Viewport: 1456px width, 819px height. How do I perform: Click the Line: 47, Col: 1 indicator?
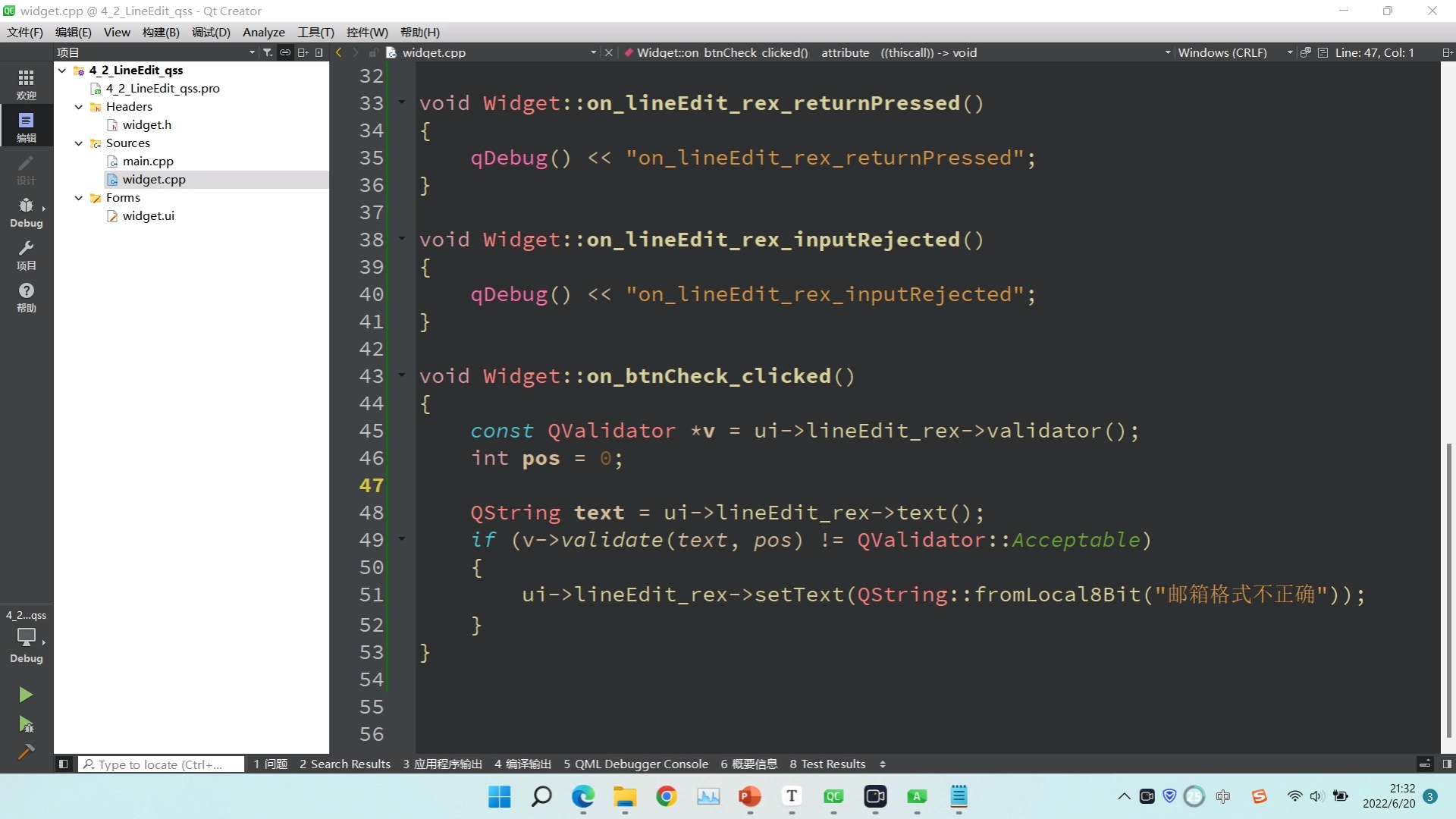tap(1374, 52)
